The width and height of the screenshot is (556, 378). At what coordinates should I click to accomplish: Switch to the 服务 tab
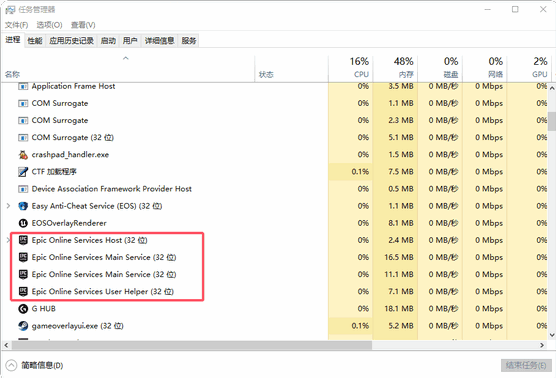point(189,41)
